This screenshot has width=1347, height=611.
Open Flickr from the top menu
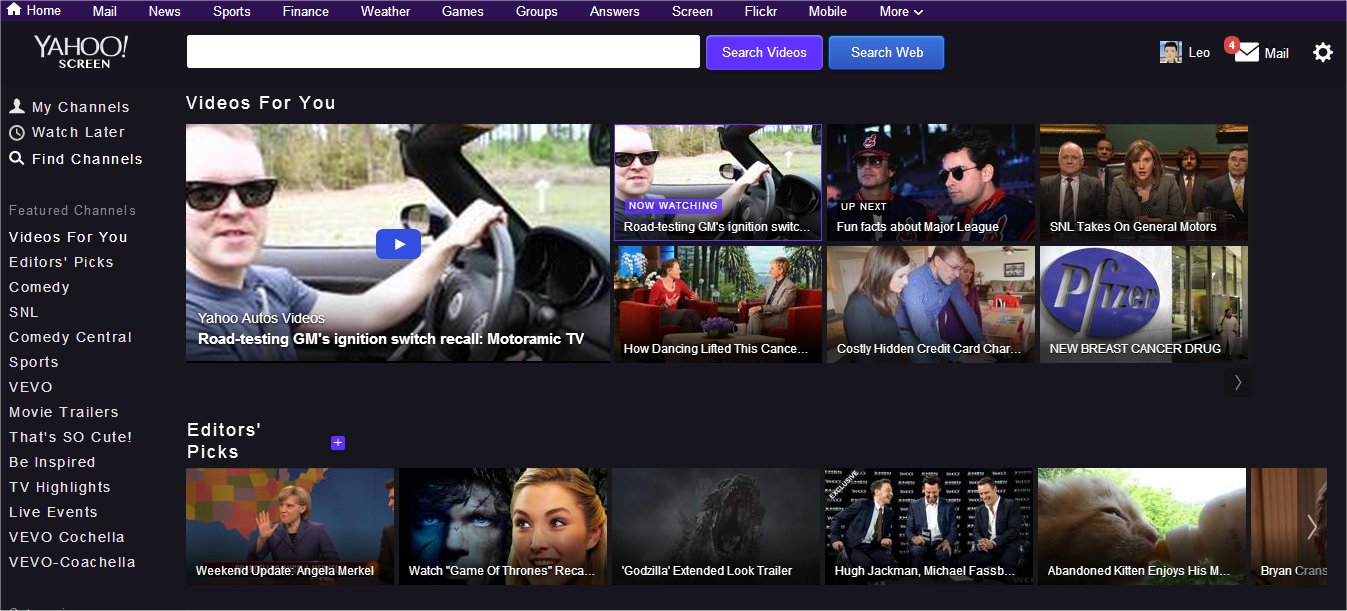pos(760,12)
